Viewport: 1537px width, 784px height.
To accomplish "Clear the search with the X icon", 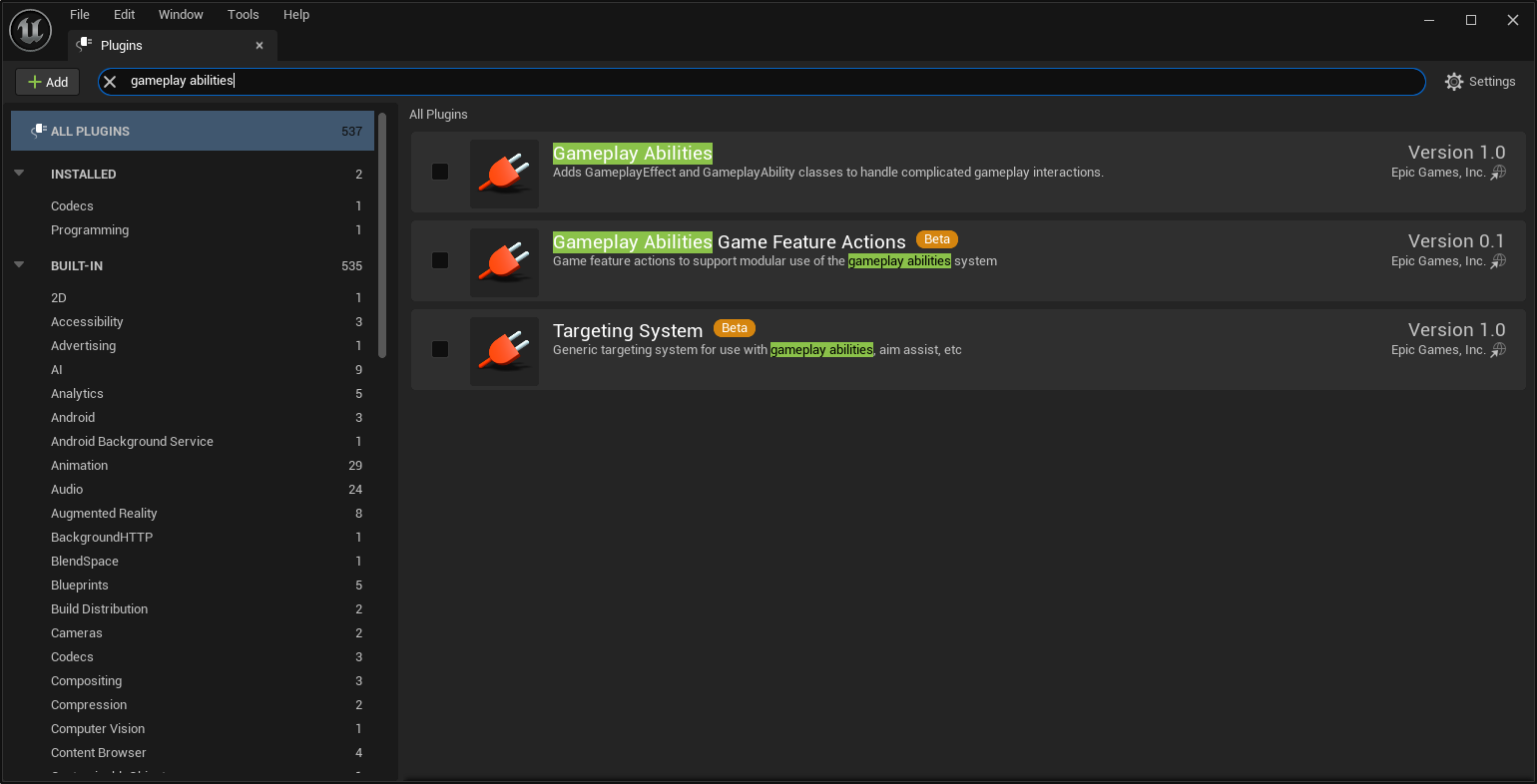I will point(110,82).
